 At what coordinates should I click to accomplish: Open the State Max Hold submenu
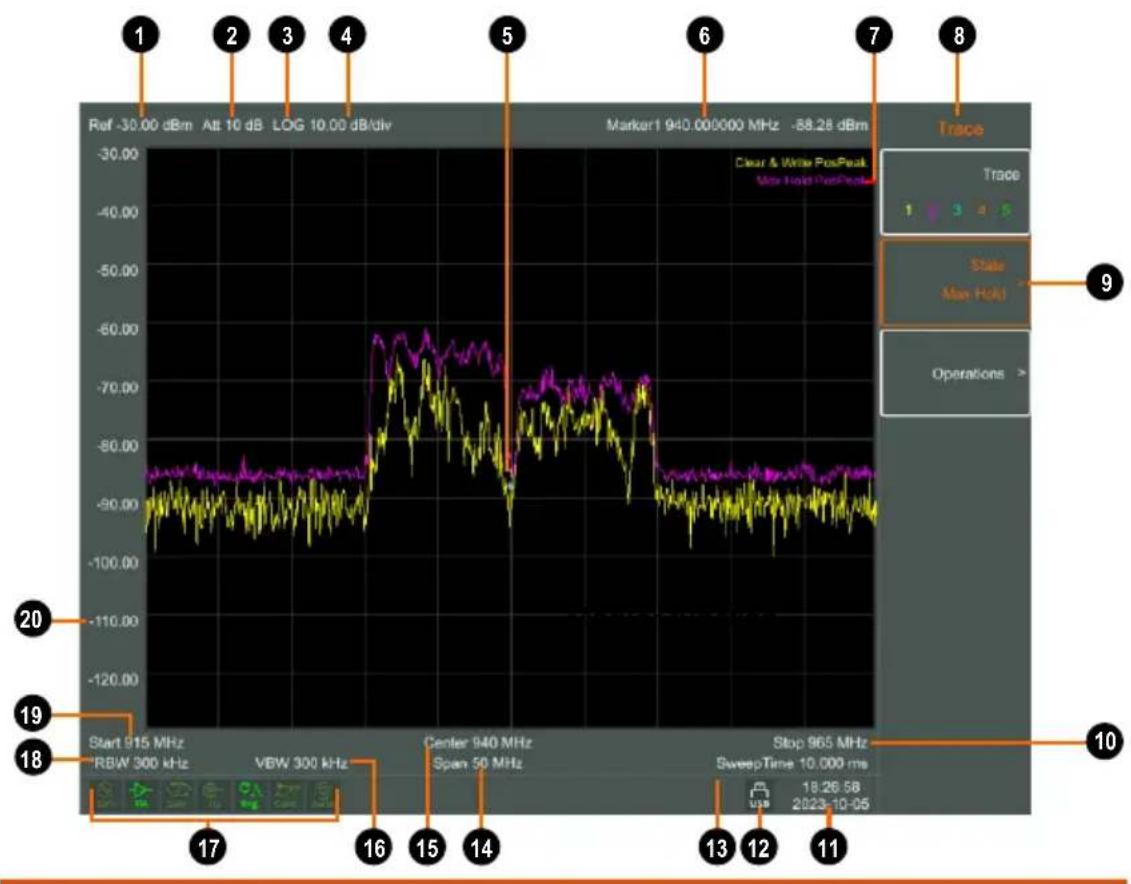955,281
